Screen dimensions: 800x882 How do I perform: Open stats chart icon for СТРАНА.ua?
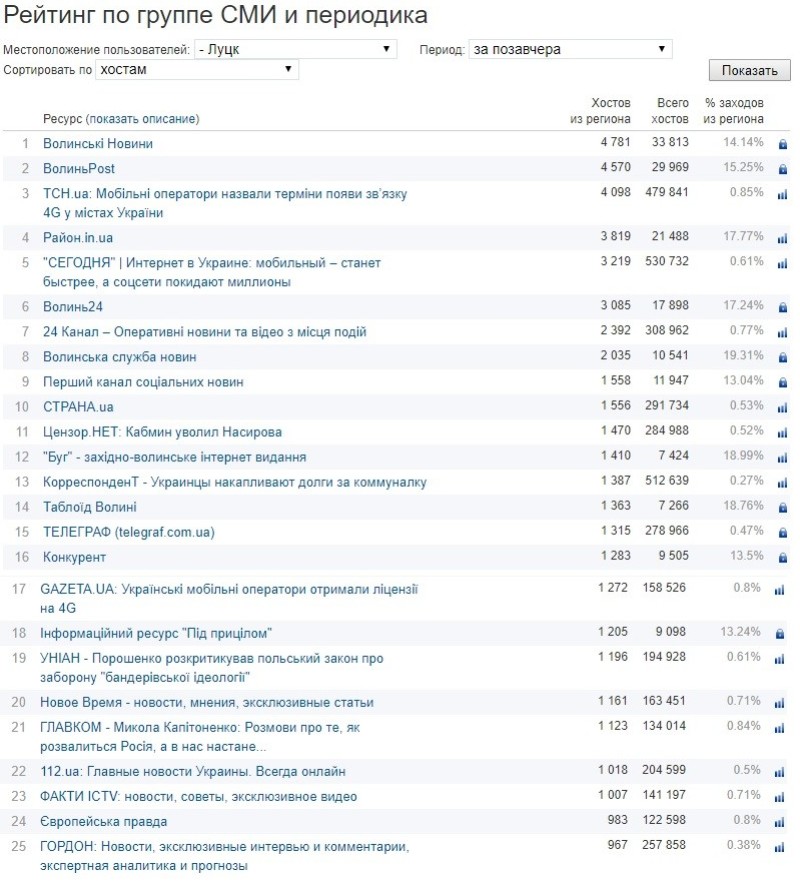[x=782, y=407]
